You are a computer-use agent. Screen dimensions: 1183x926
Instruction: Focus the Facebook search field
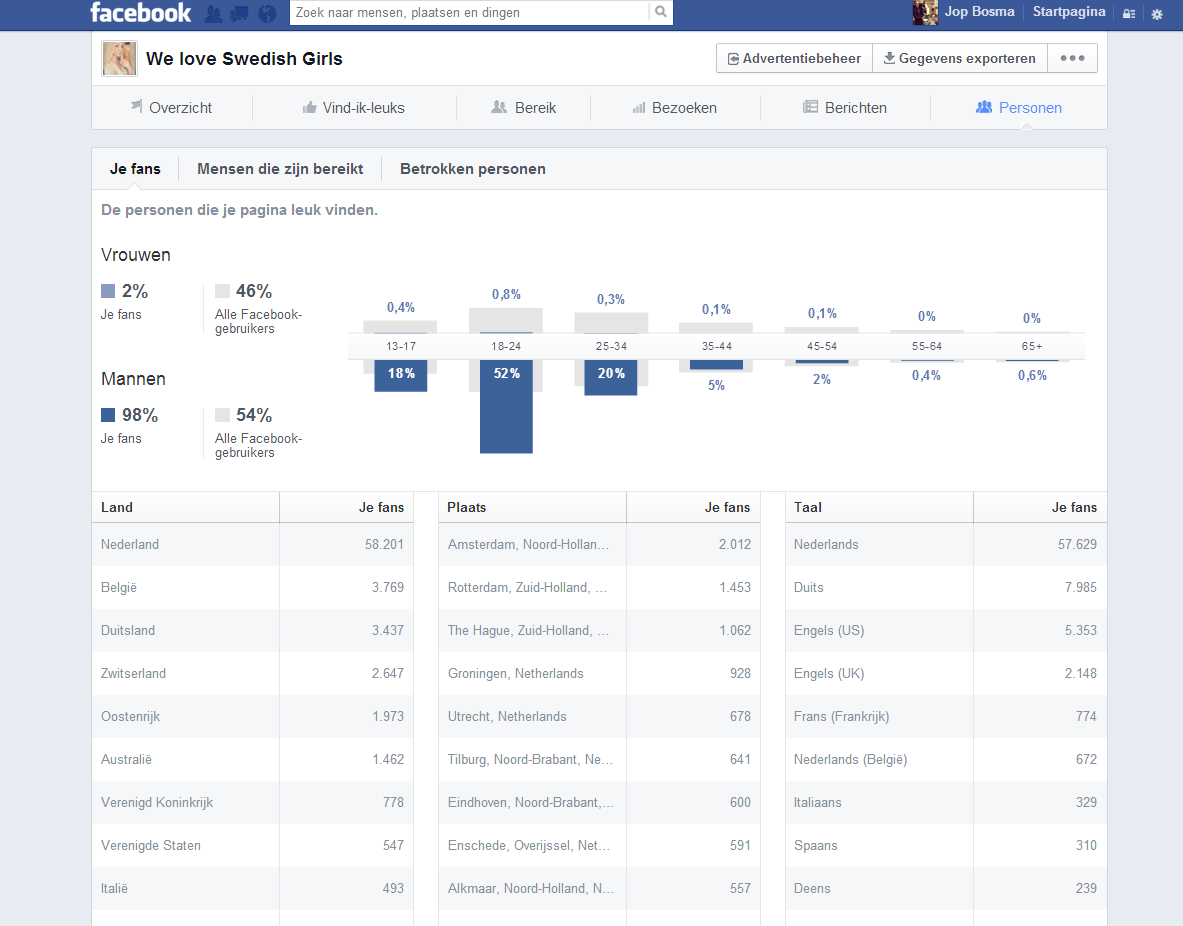(x=469, y=12)
